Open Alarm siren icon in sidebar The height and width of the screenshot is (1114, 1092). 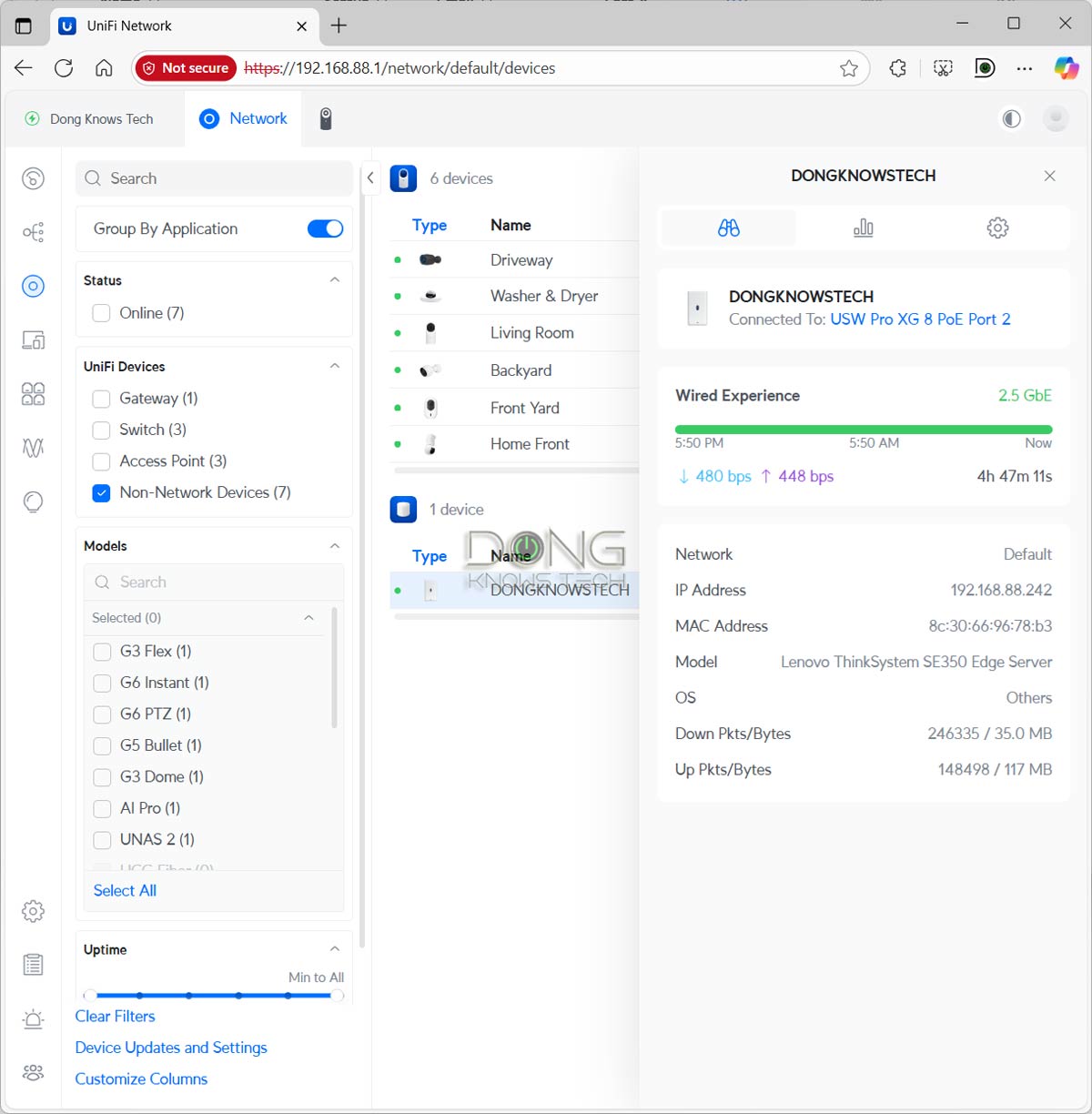coord(33,1018)
